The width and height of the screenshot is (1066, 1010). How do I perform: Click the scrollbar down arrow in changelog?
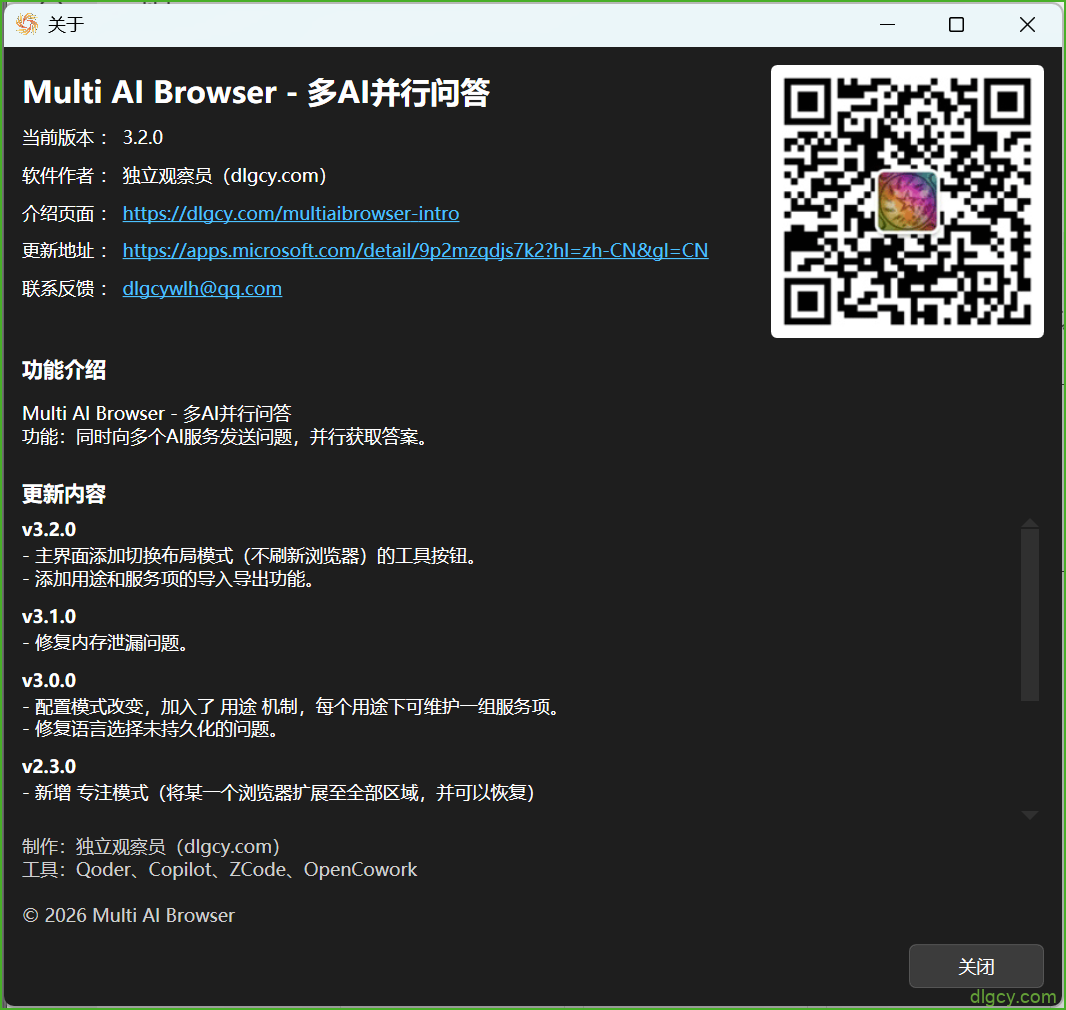coord(1030,815)
